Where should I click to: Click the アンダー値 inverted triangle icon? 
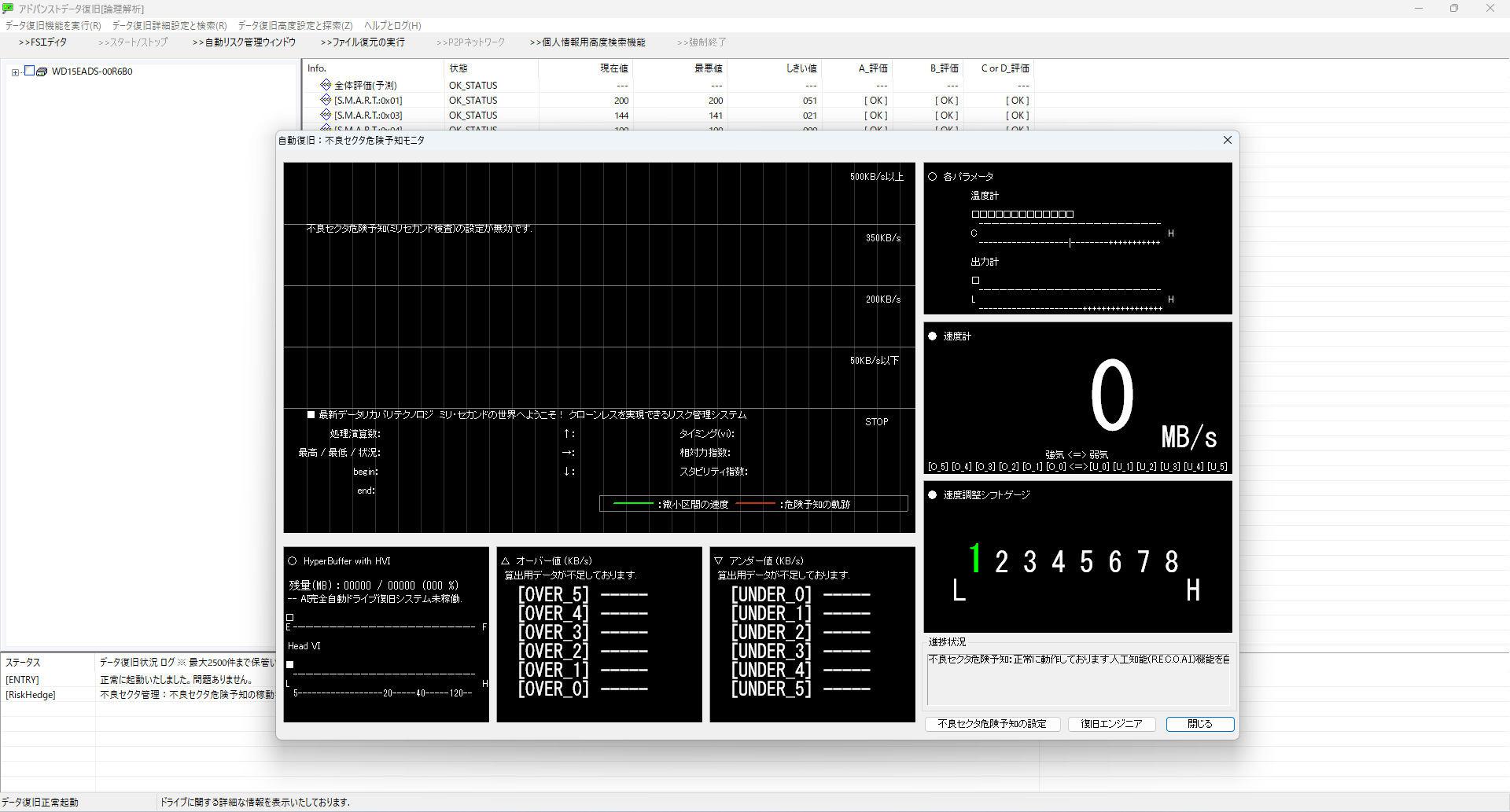719,561
